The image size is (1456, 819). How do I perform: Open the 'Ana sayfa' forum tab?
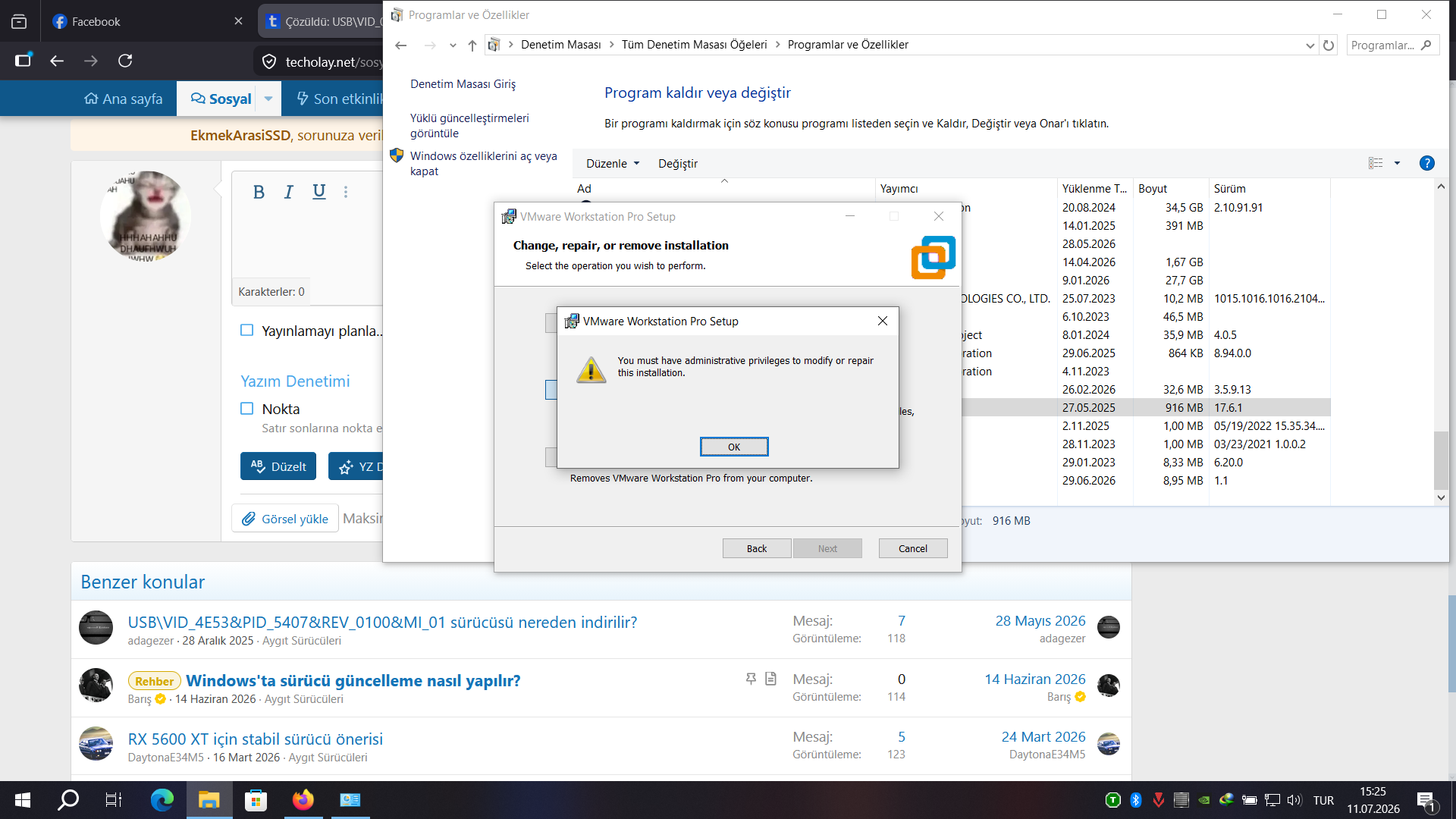coord(123,99)
